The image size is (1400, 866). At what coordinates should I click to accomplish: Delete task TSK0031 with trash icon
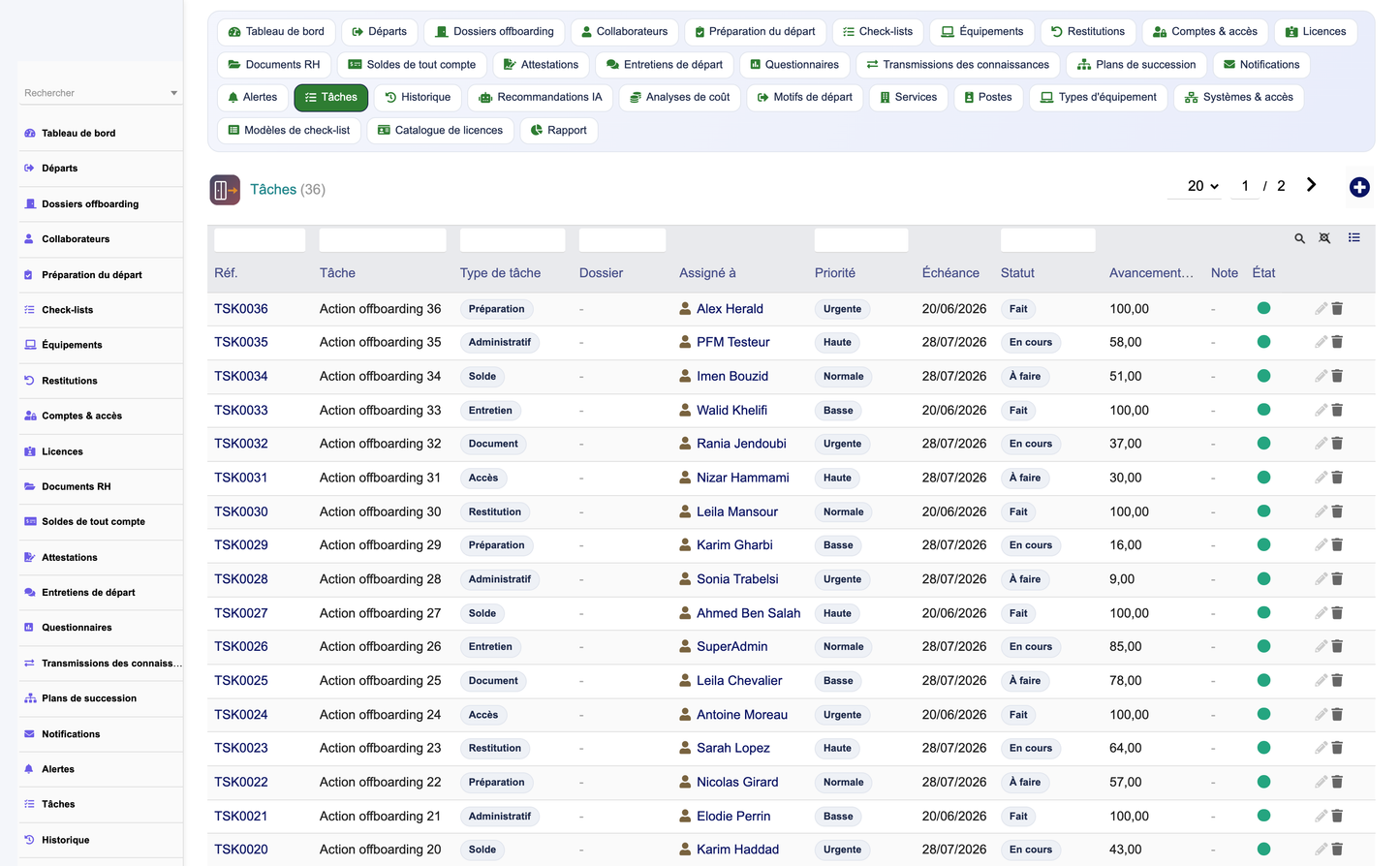(1337, 478)
